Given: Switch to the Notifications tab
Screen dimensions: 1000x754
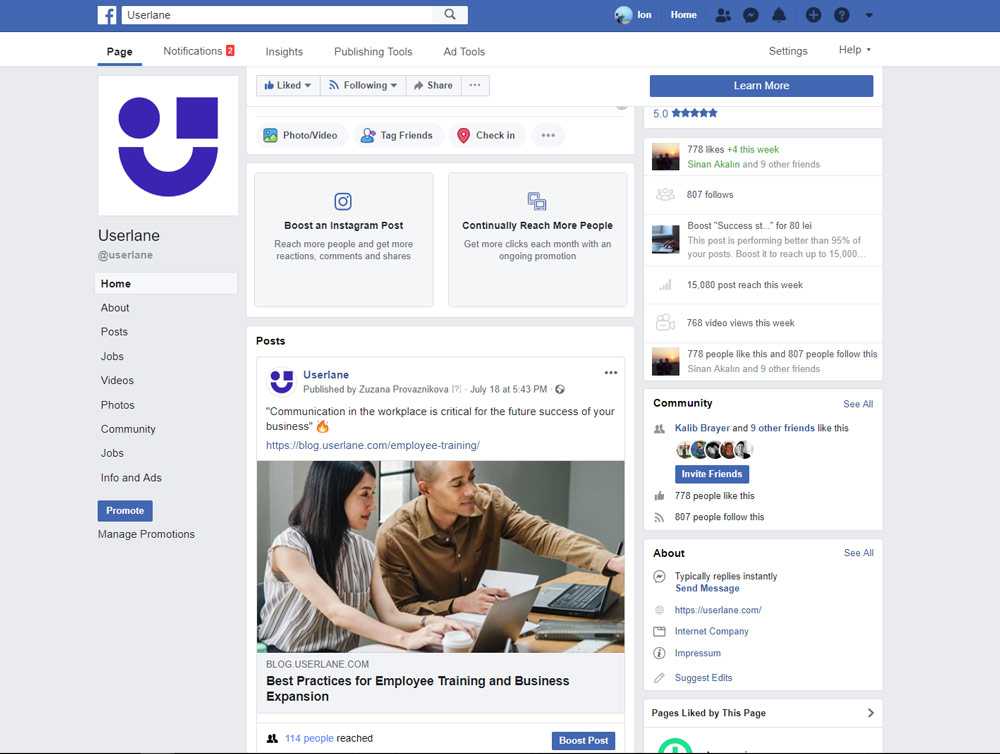Looking at the screenshot, I should click(x=199, y=51).
